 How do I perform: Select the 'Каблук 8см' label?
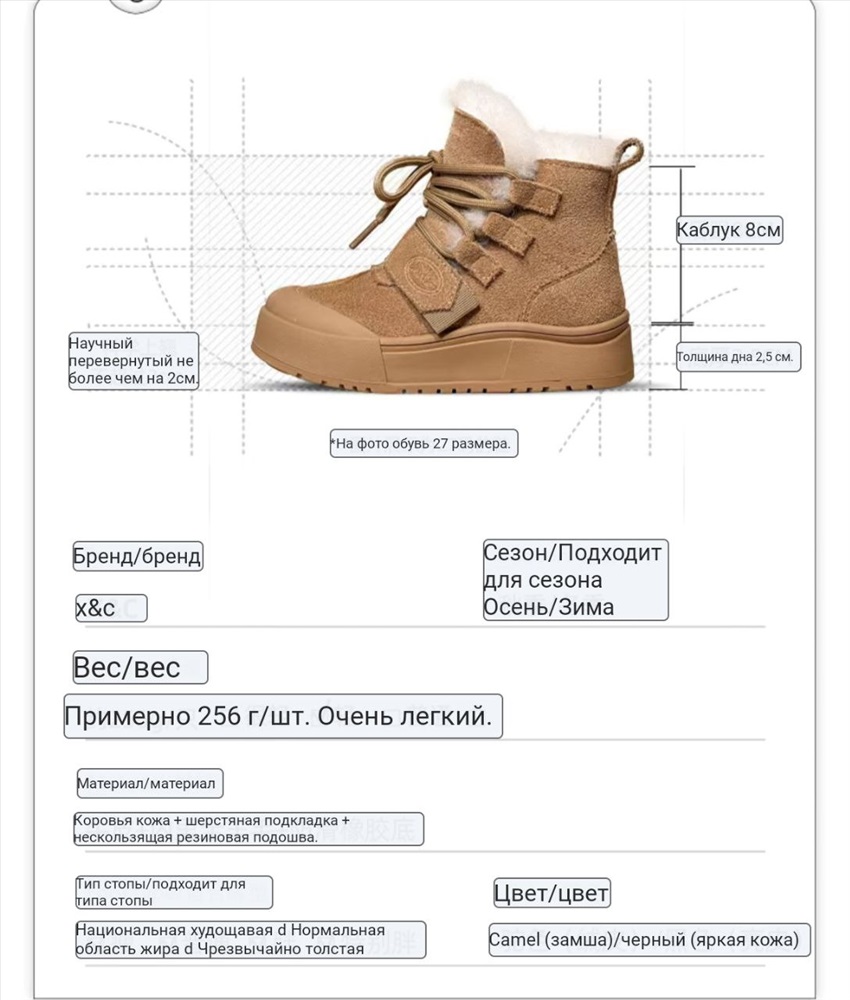click(x=729, y=230)
